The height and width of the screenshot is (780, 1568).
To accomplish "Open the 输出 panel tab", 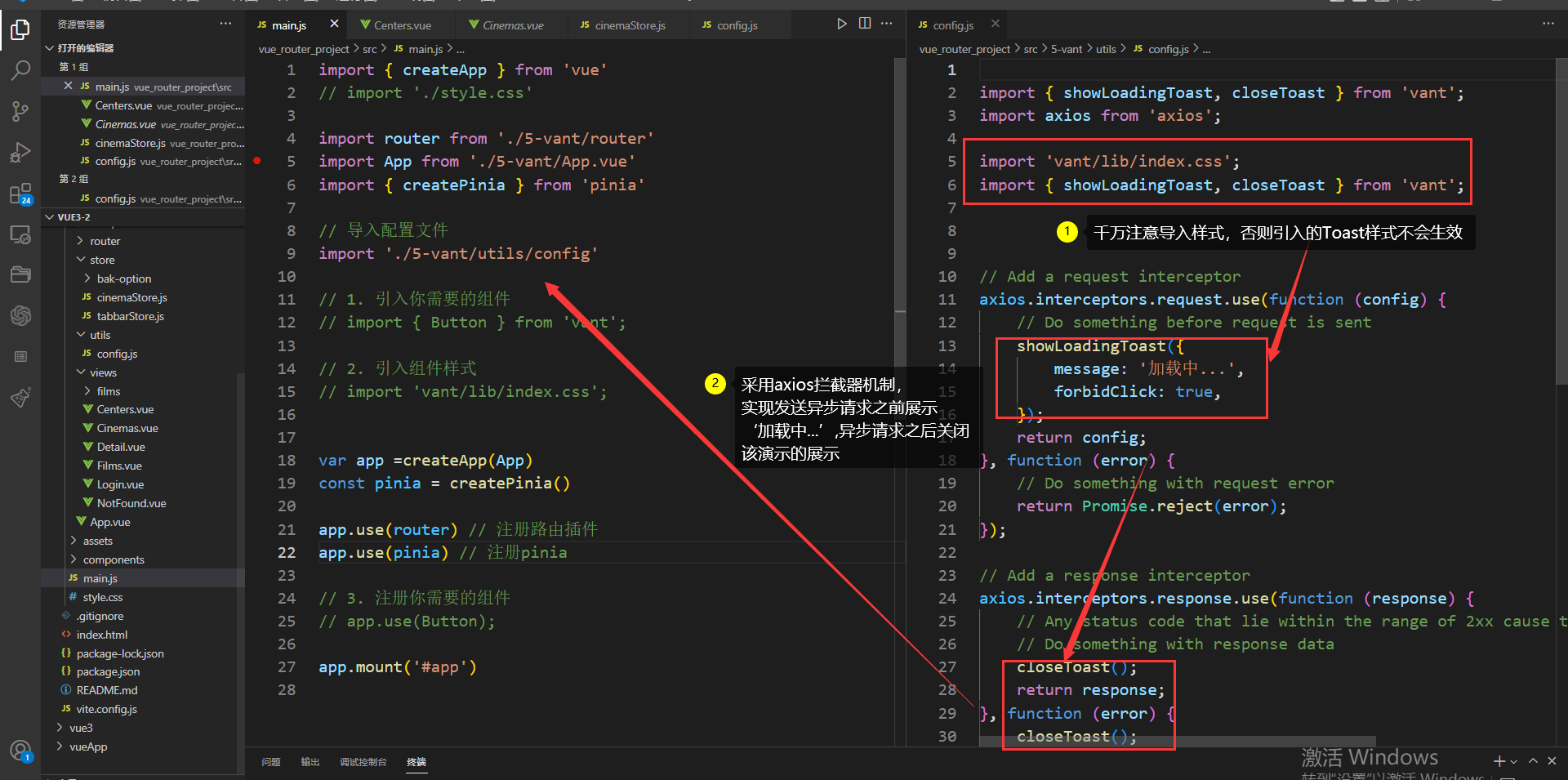I will click(310, 762).
